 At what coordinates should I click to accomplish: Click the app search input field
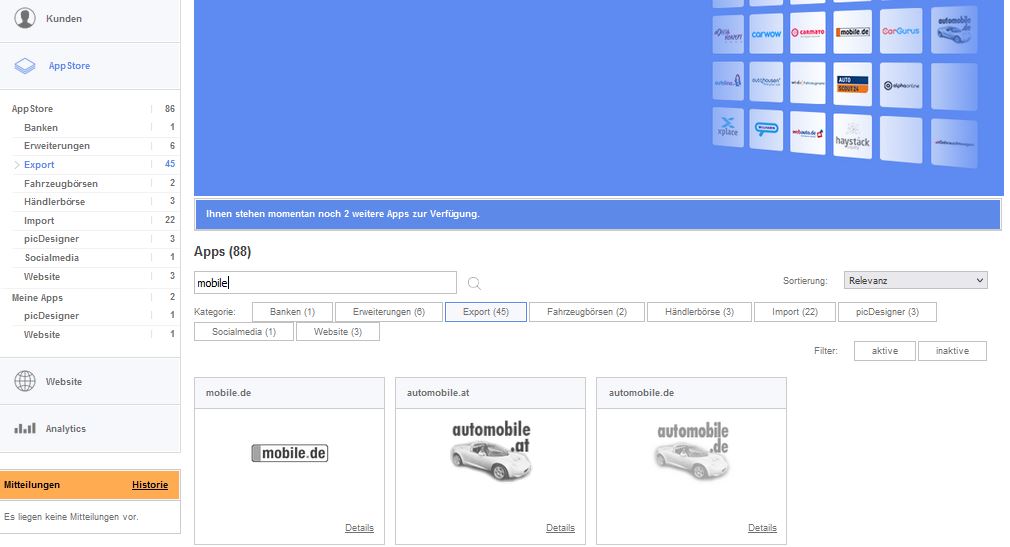[x=325, y=283]
